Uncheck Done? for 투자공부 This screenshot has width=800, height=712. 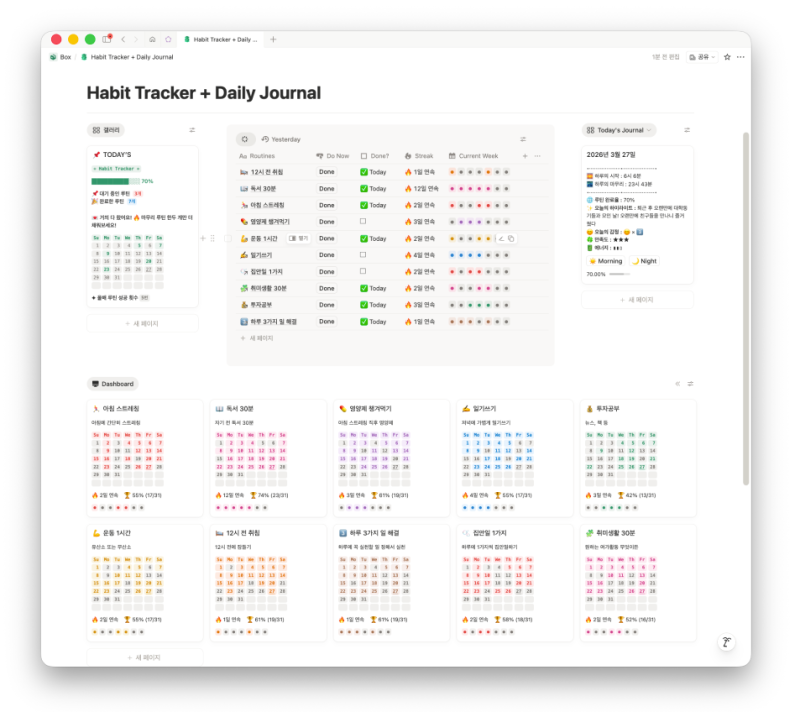point(364,305)
